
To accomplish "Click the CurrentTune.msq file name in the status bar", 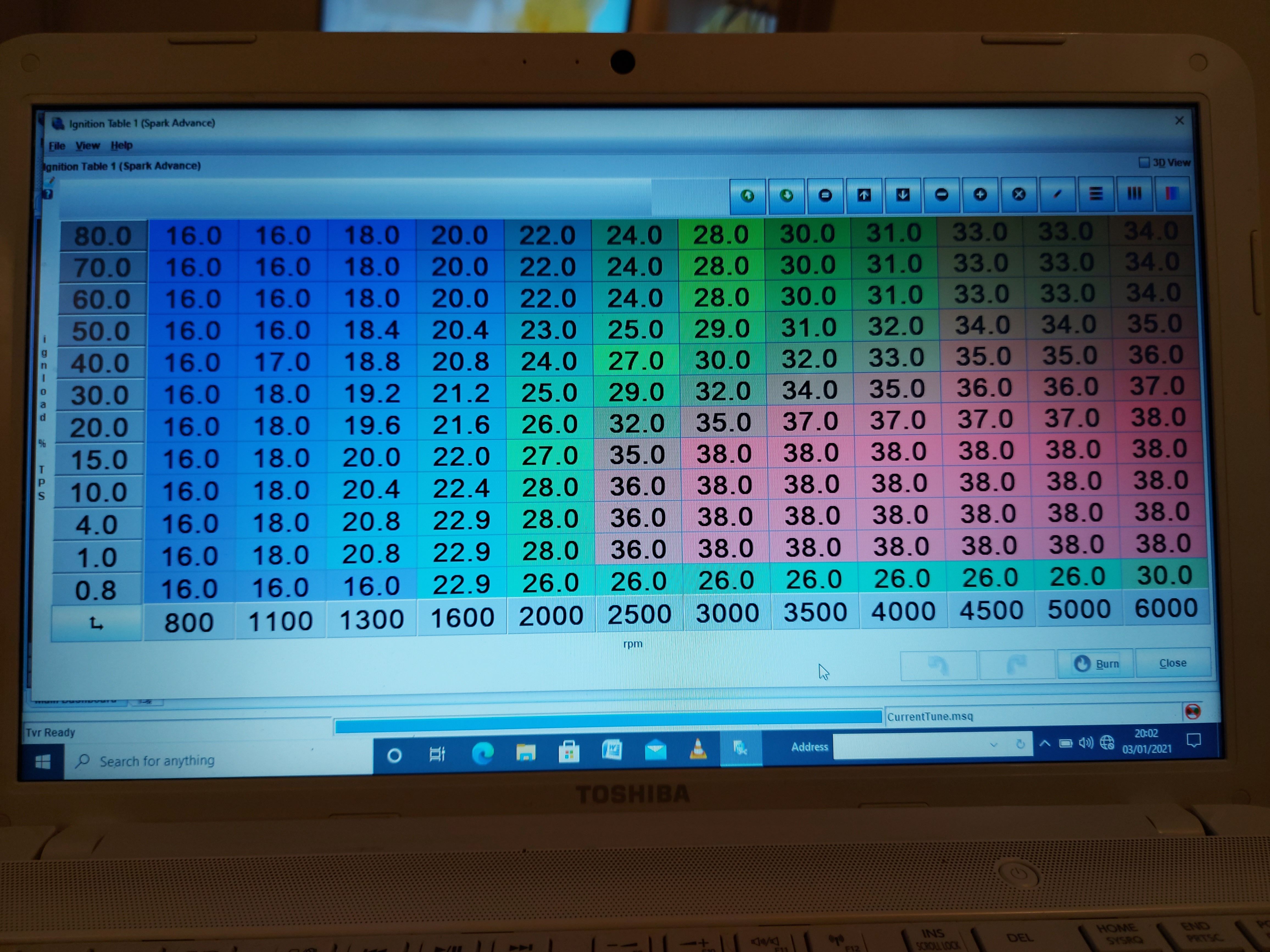I will pos(929,716).
